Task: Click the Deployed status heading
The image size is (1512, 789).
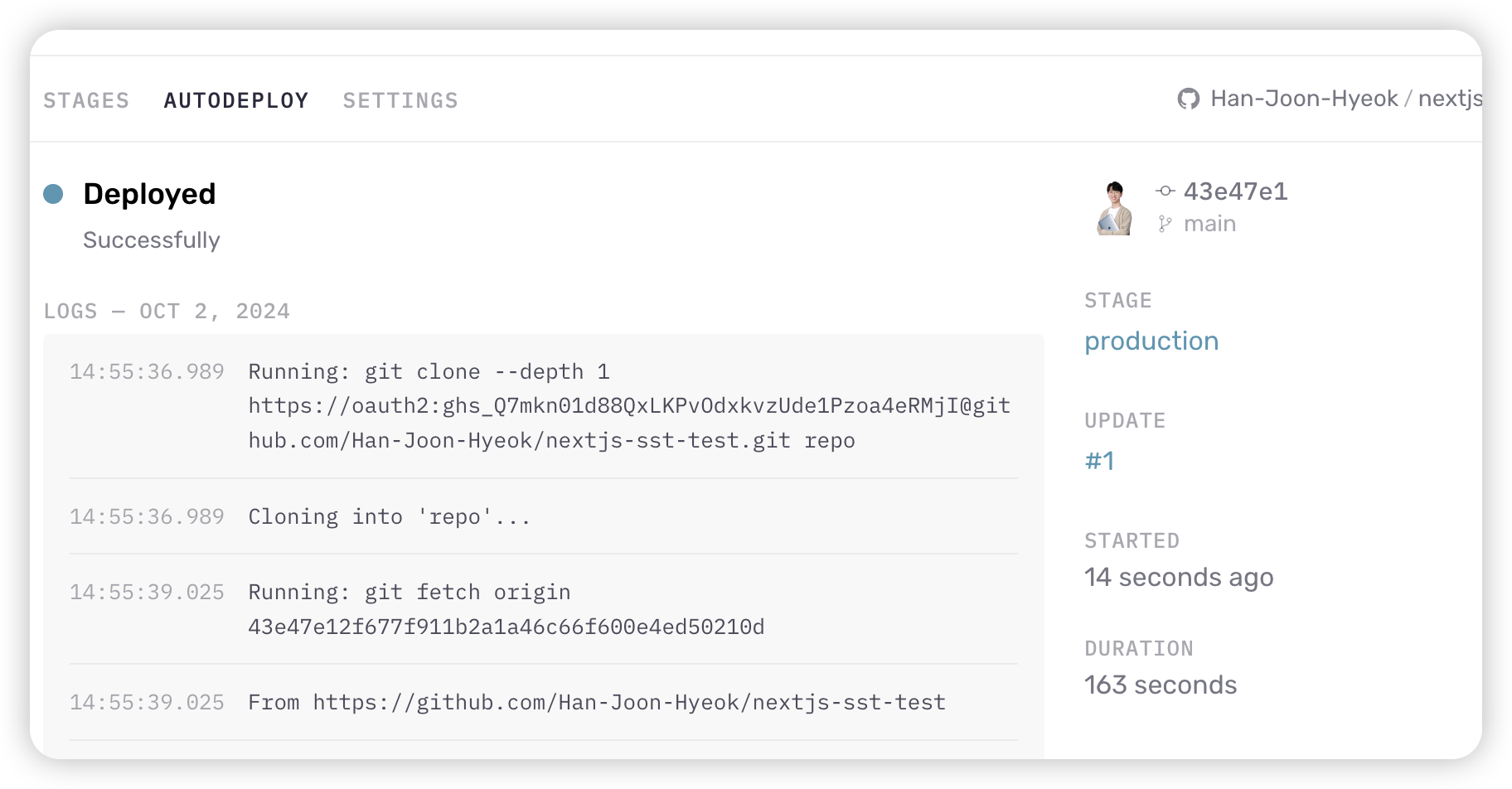Action: tap(149, 194)
